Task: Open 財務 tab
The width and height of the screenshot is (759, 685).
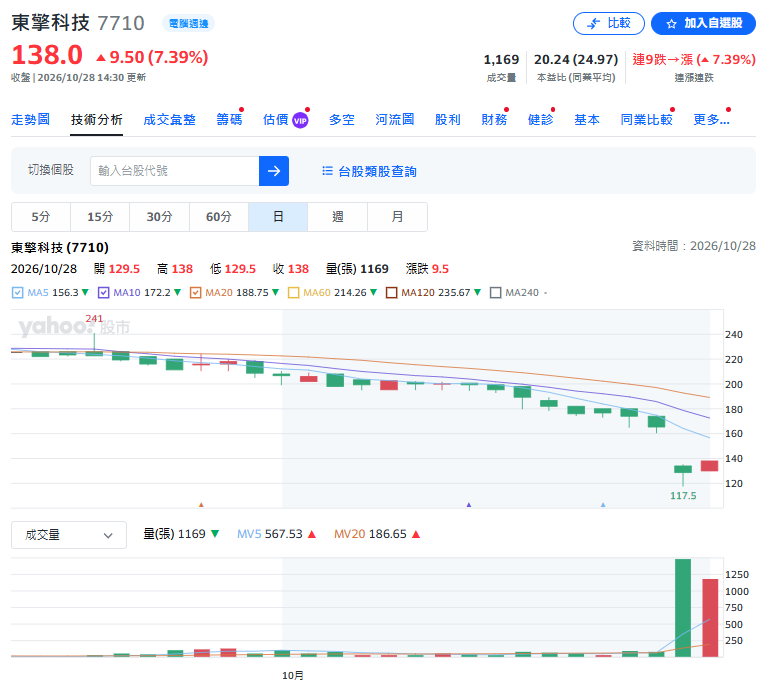Action: click(x=494, y=120)
